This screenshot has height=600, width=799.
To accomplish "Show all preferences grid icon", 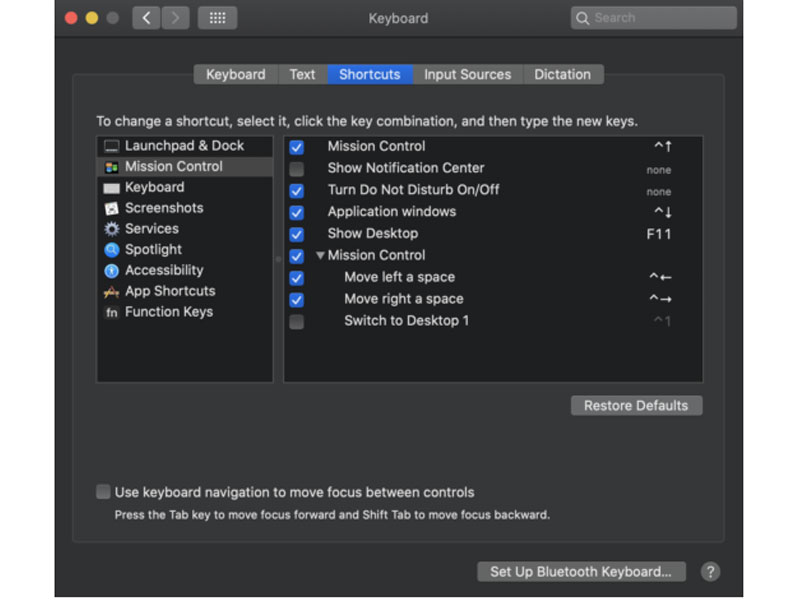I will 217,18.
